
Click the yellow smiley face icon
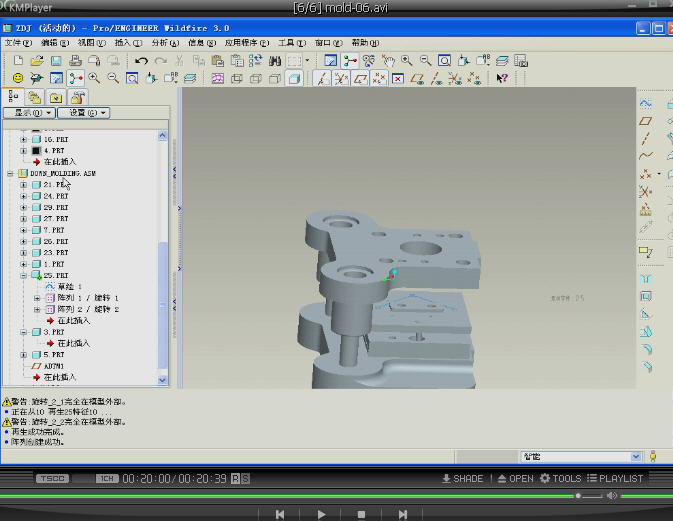point(18,78)
